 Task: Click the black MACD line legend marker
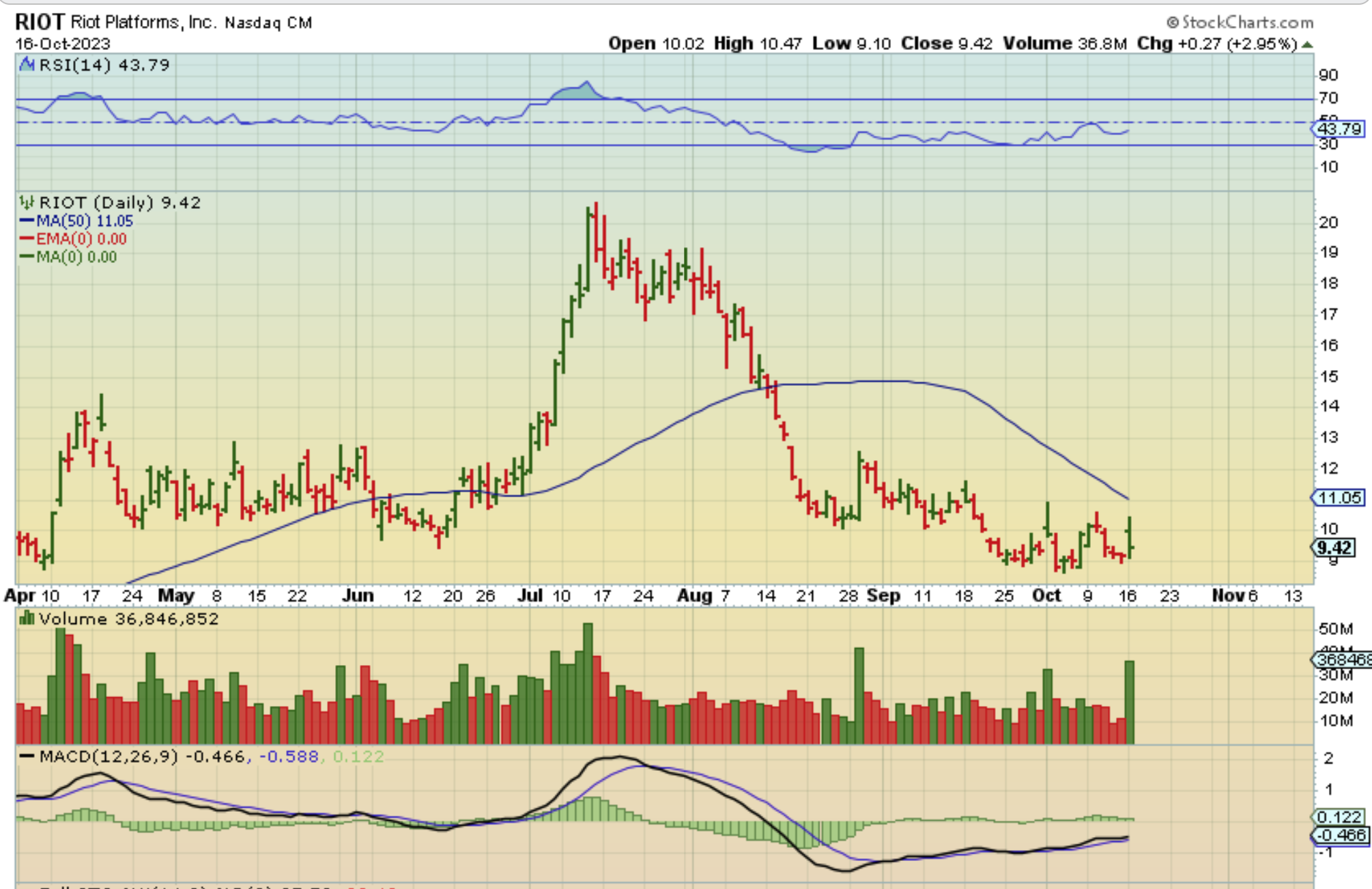(27, 757)
